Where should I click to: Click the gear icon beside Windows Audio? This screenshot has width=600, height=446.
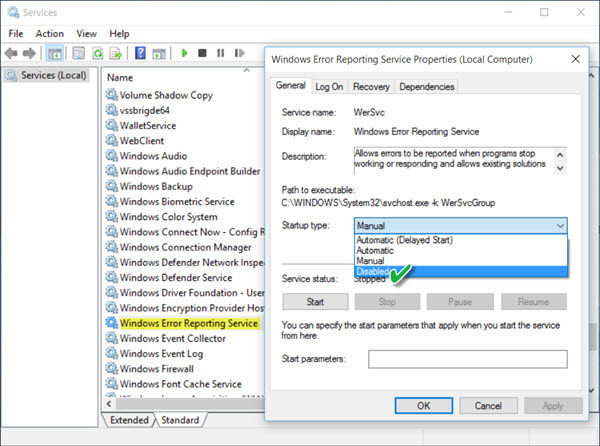pyautogui.click(x=111, y=155)
